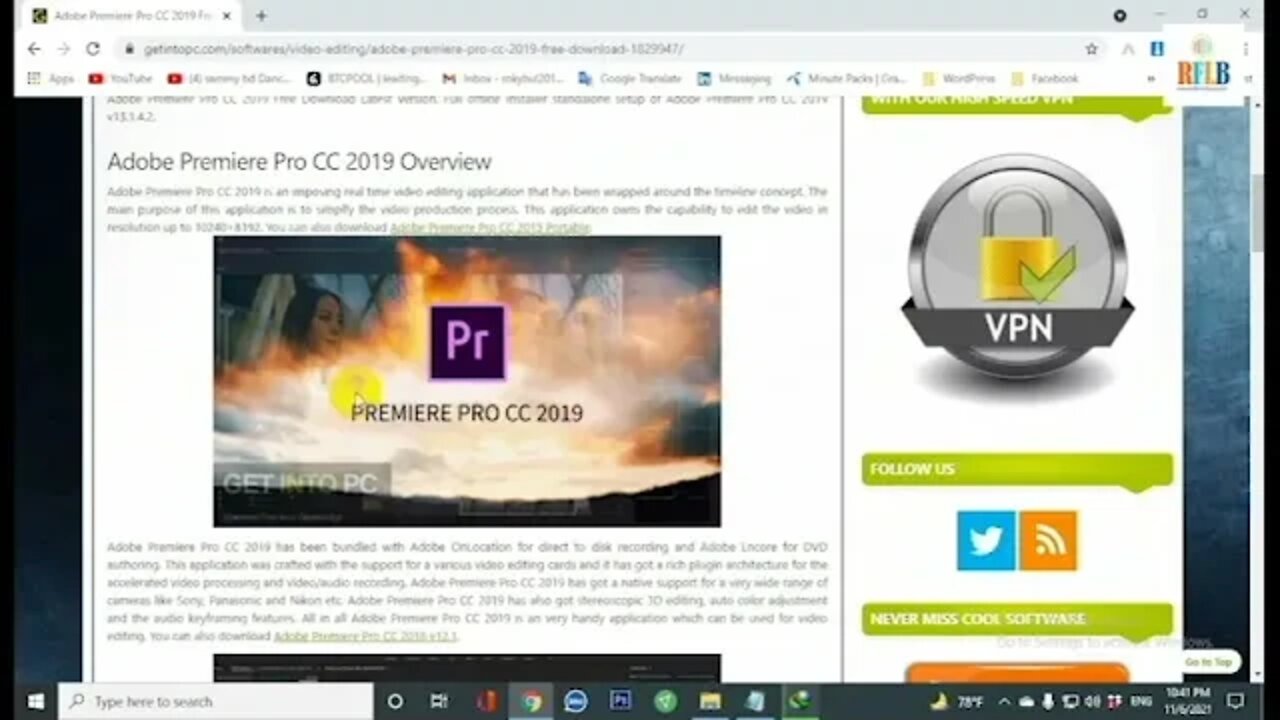
Task: Open the Minute Packs bookmark
Action: coord(846,78)
